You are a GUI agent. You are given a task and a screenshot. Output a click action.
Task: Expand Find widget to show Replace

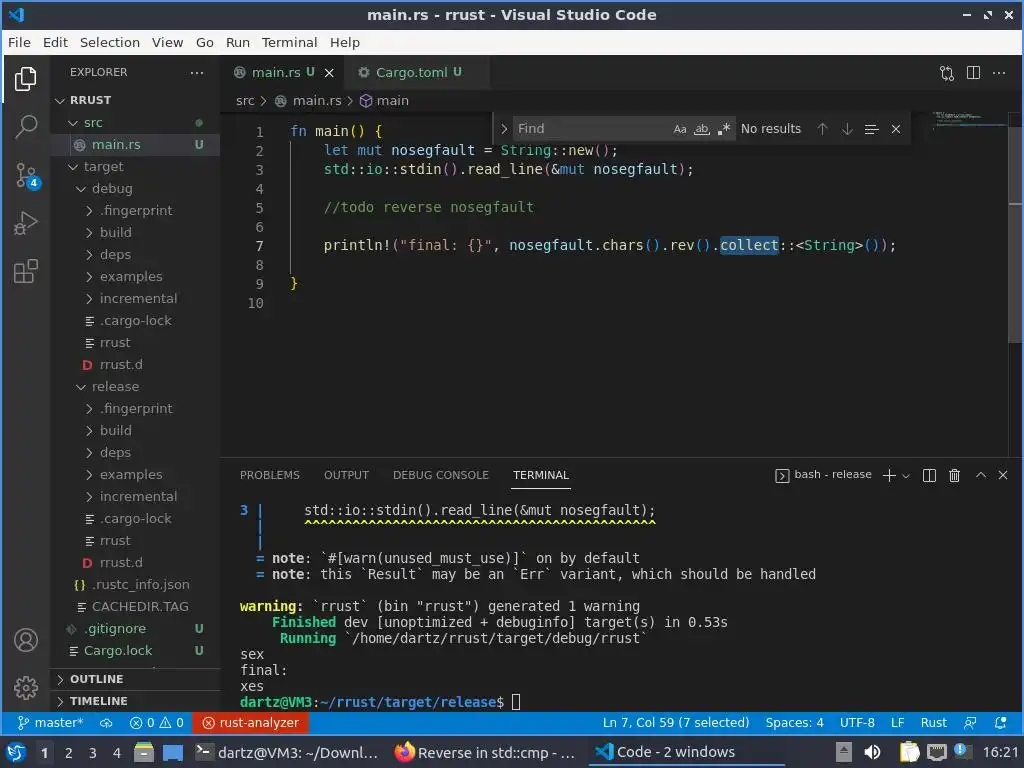point(504,129)
